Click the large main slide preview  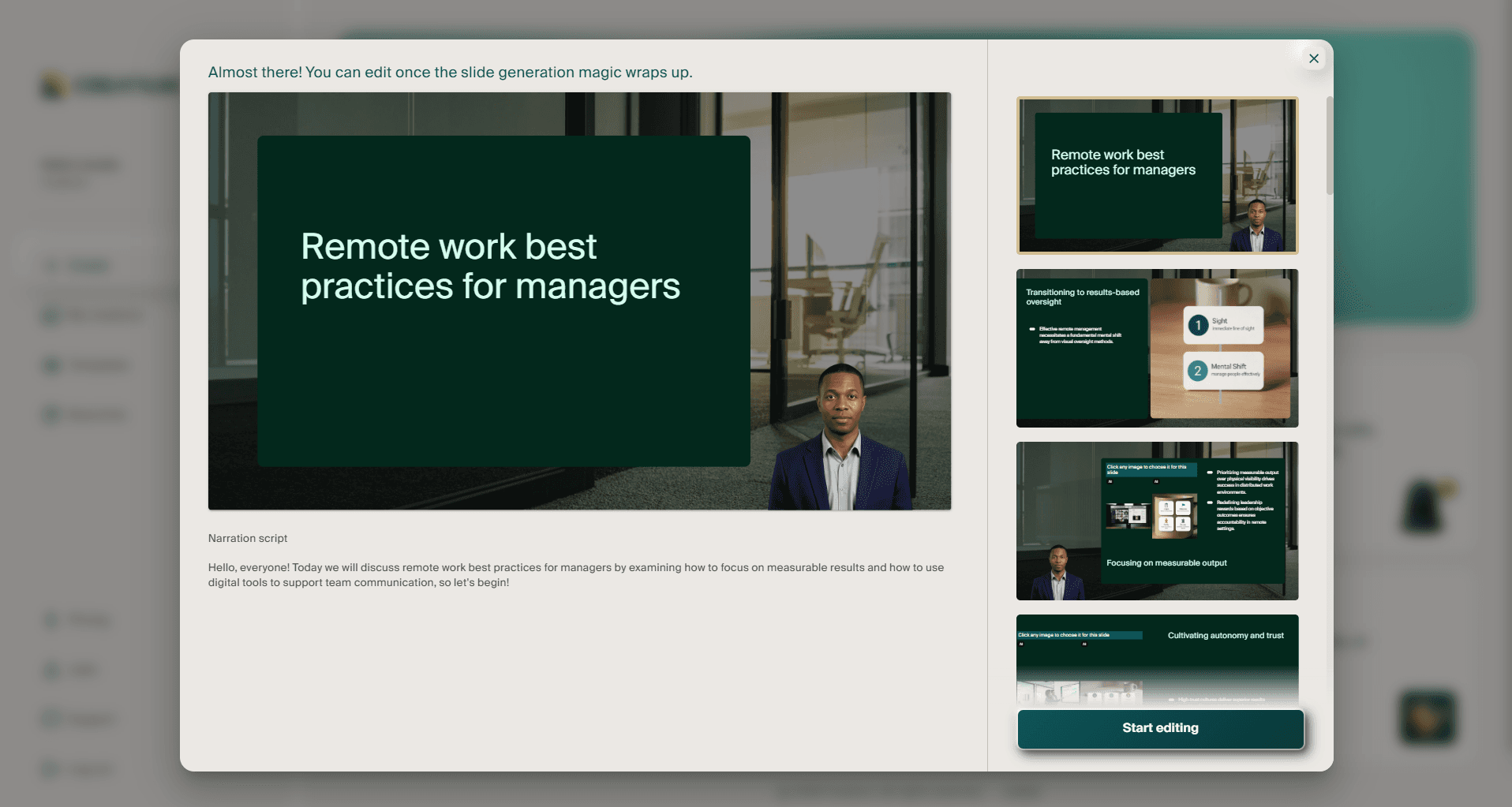(579, 301)
